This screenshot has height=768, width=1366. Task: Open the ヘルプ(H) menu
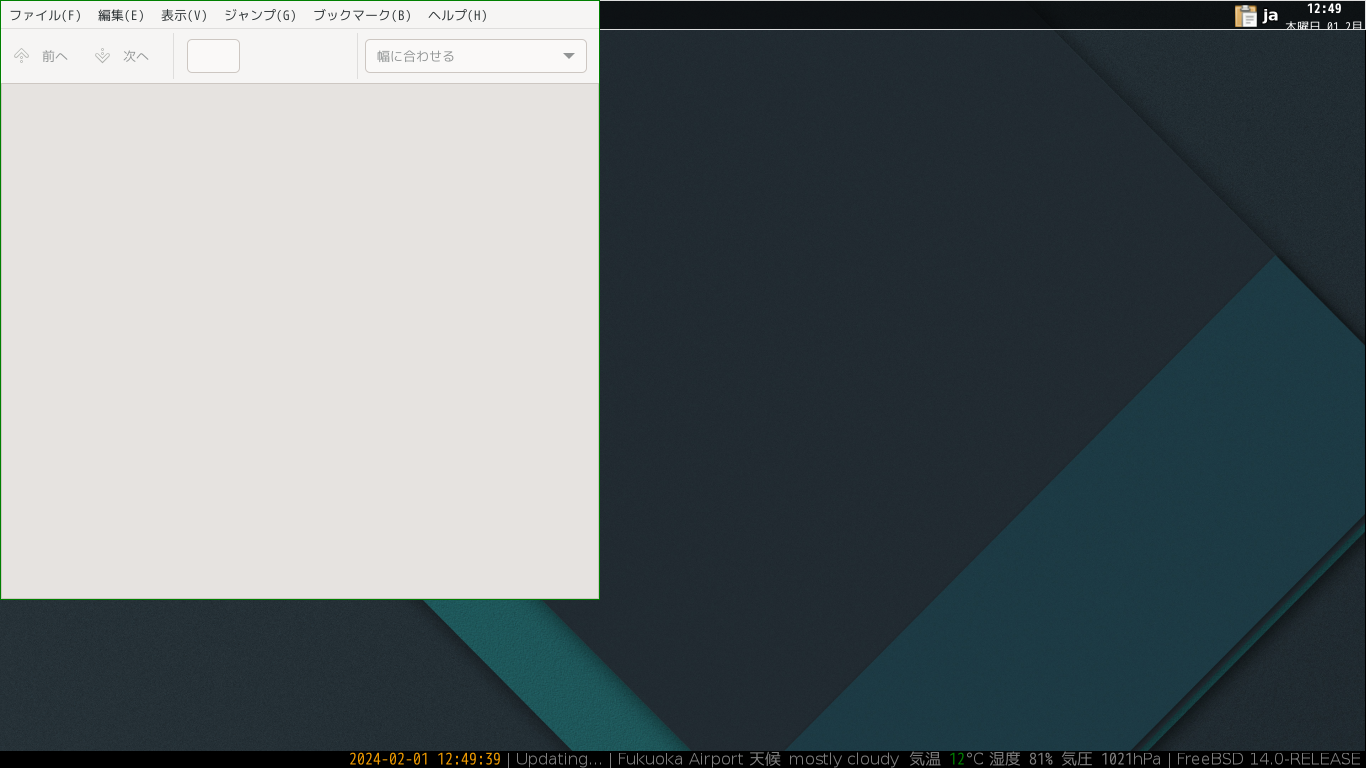click(457, 15)
